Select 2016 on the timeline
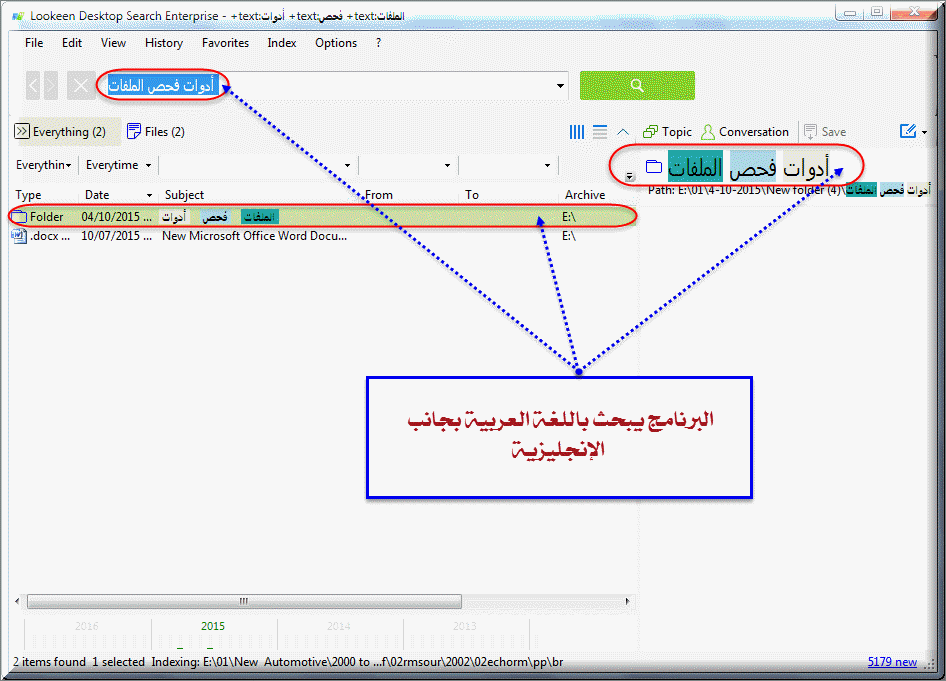The image size is (946, 681). tap(86, 626)
